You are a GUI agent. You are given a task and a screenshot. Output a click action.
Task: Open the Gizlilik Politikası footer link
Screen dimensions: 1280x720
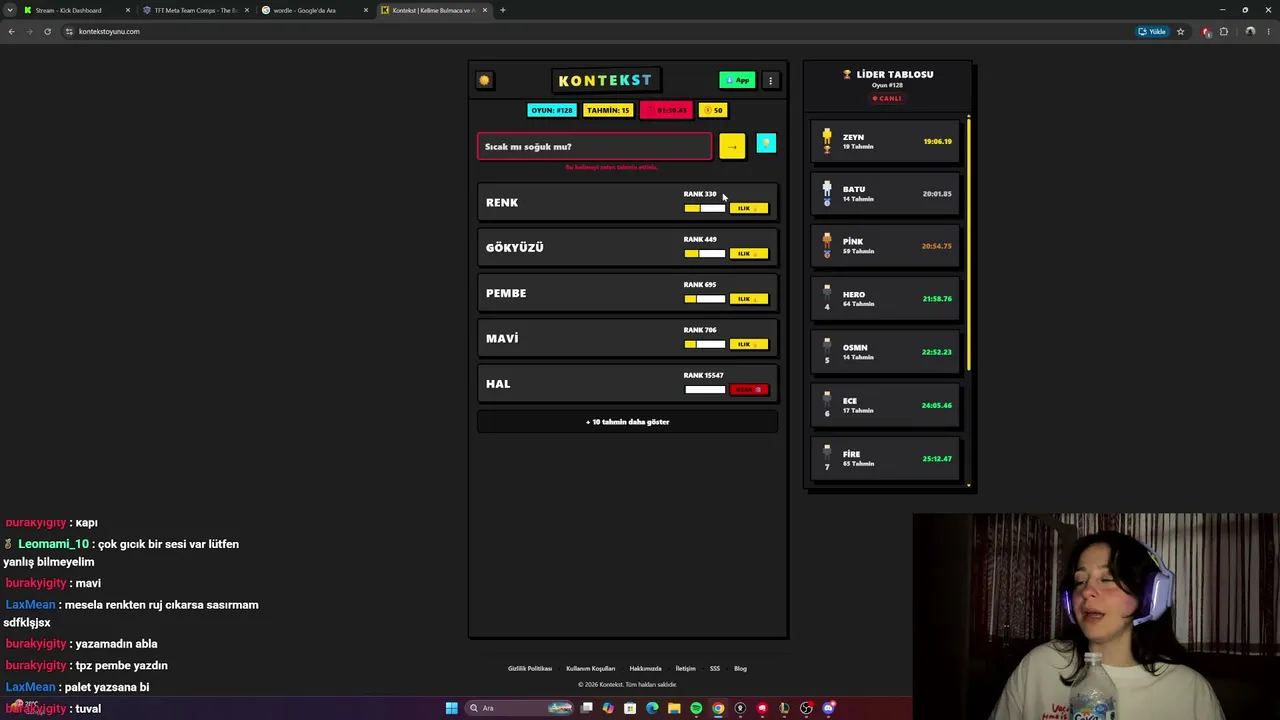[x=530, y=668]
